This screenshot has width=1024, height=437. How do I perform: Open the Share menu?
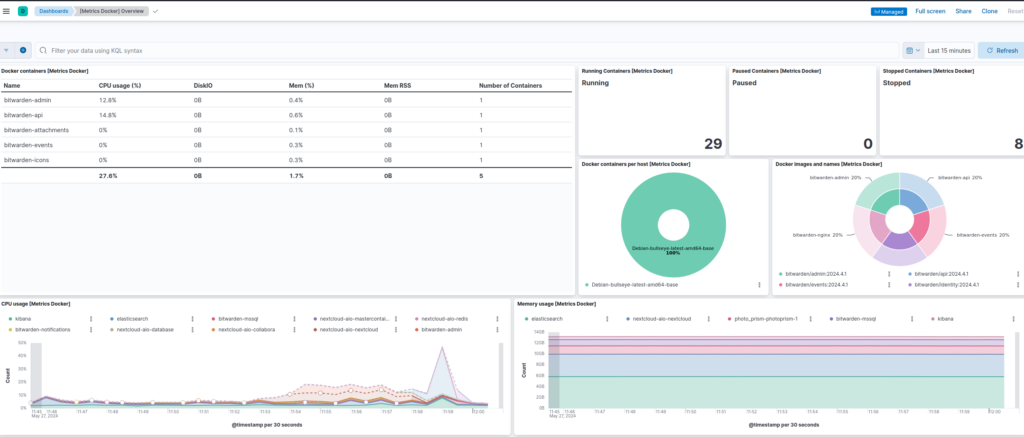(962, 11)
